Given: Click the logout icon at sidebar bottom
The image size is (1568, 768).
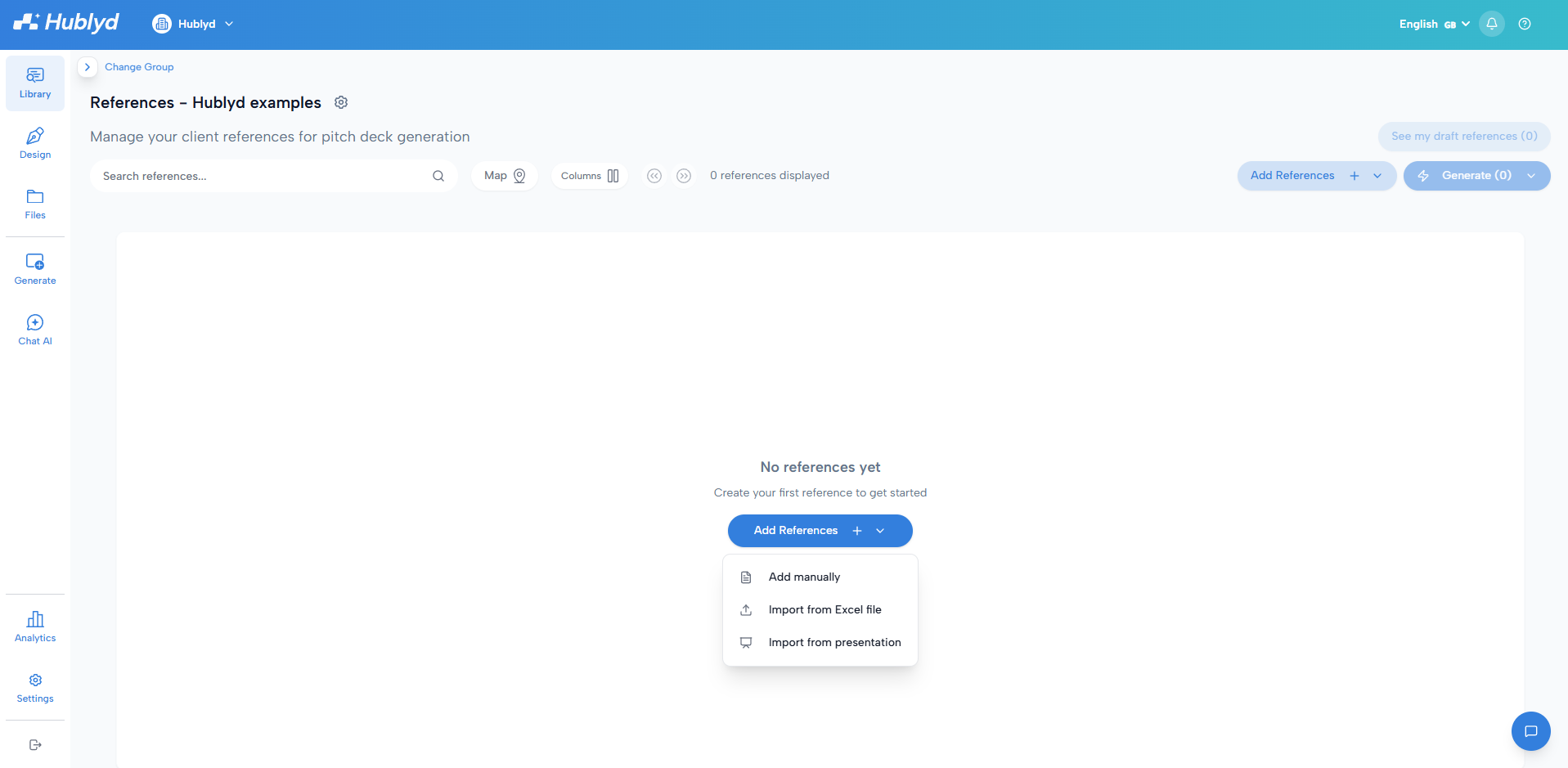Looking at the screenshot, I should click(x=35, y=745).
